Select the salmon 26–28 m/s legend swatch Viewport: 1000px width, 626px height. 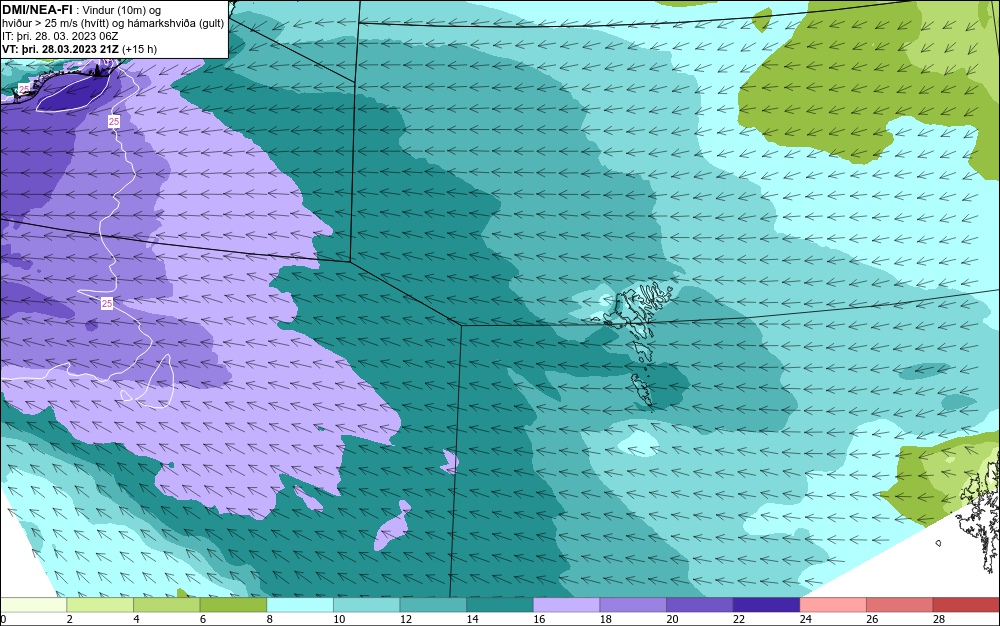[899, 605]
